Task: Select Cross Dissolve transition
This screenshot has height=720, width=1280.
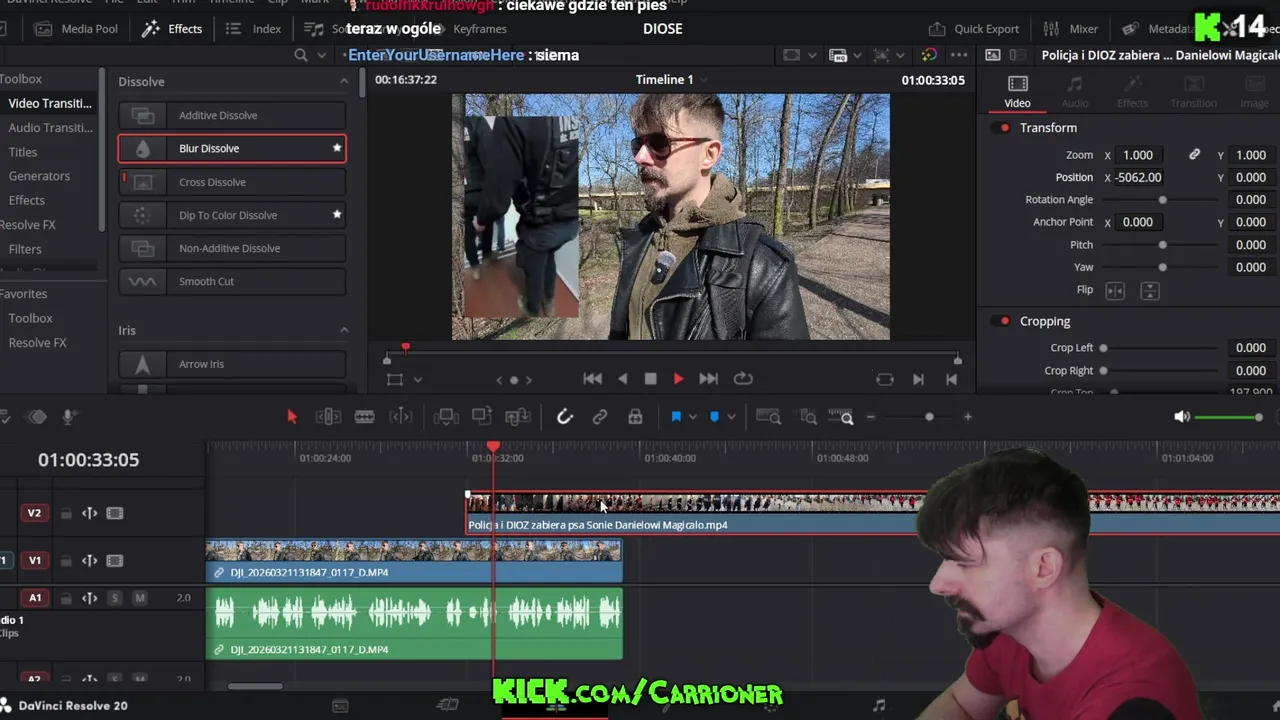Action: pyautogui.click(x=232, y=182)
